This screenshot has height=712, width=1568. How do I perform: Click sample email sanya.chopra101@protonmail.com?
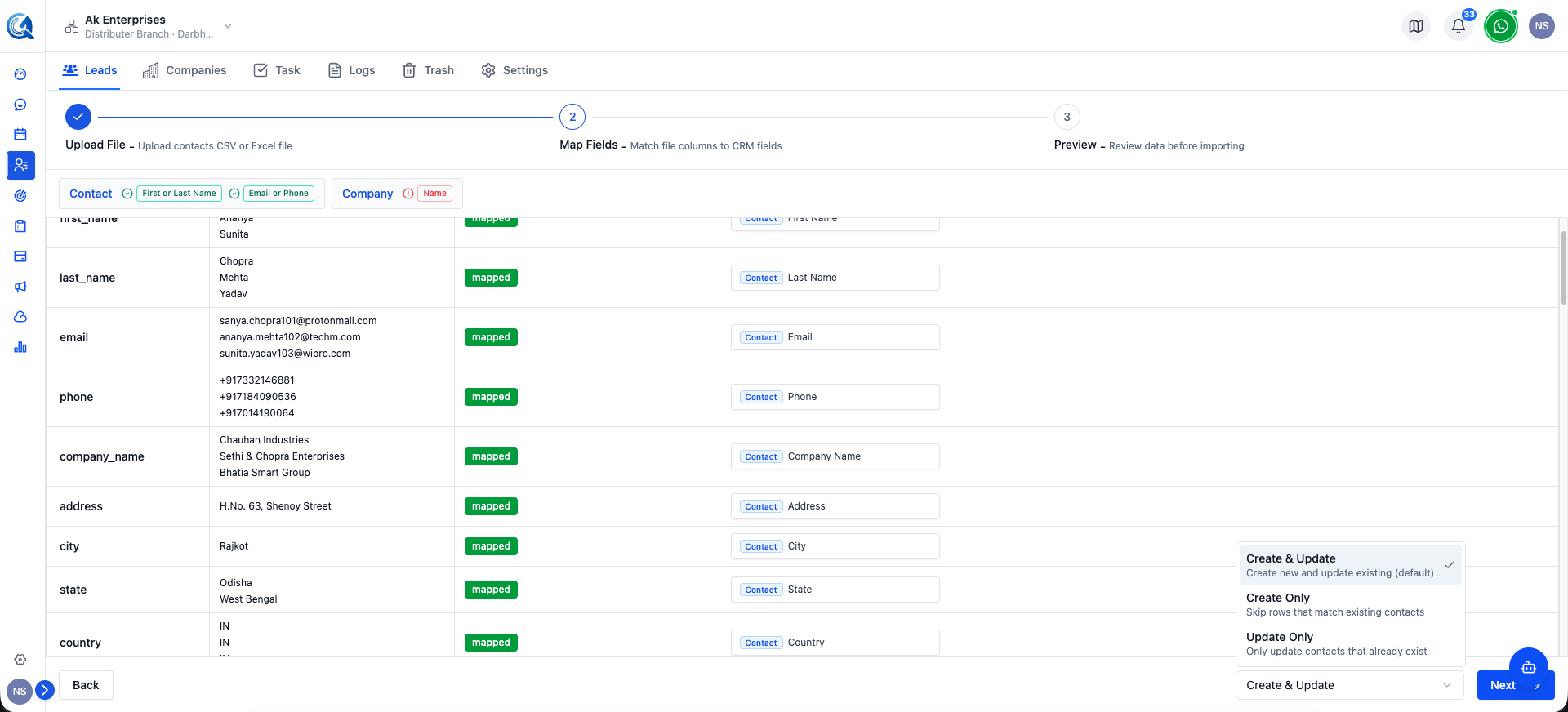298,321
